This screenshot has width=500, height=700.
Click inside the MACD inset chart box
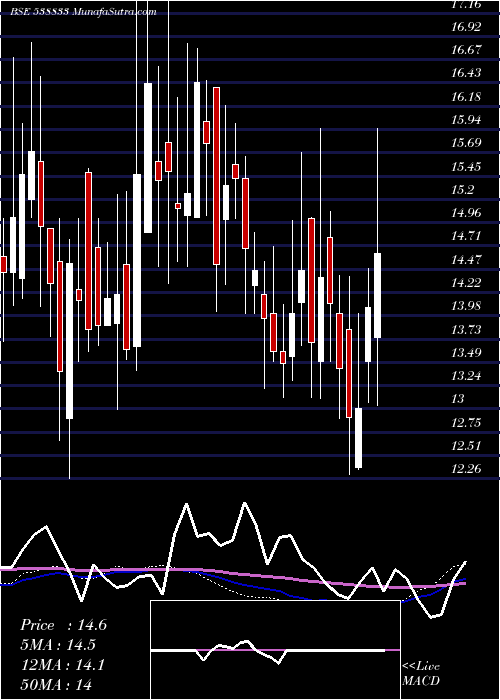click(x=275, y=650)
